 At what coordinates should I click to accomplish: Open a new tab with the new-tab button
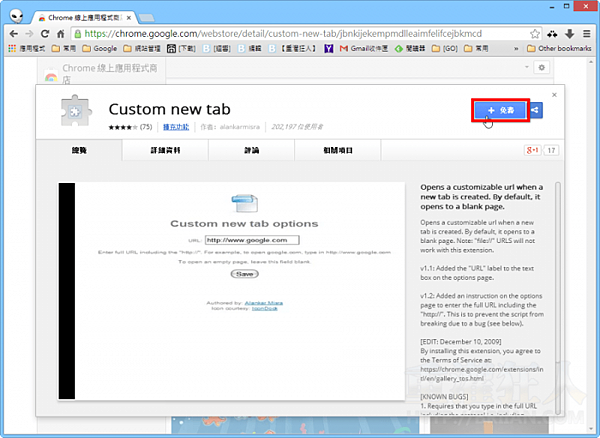(147, 18)
